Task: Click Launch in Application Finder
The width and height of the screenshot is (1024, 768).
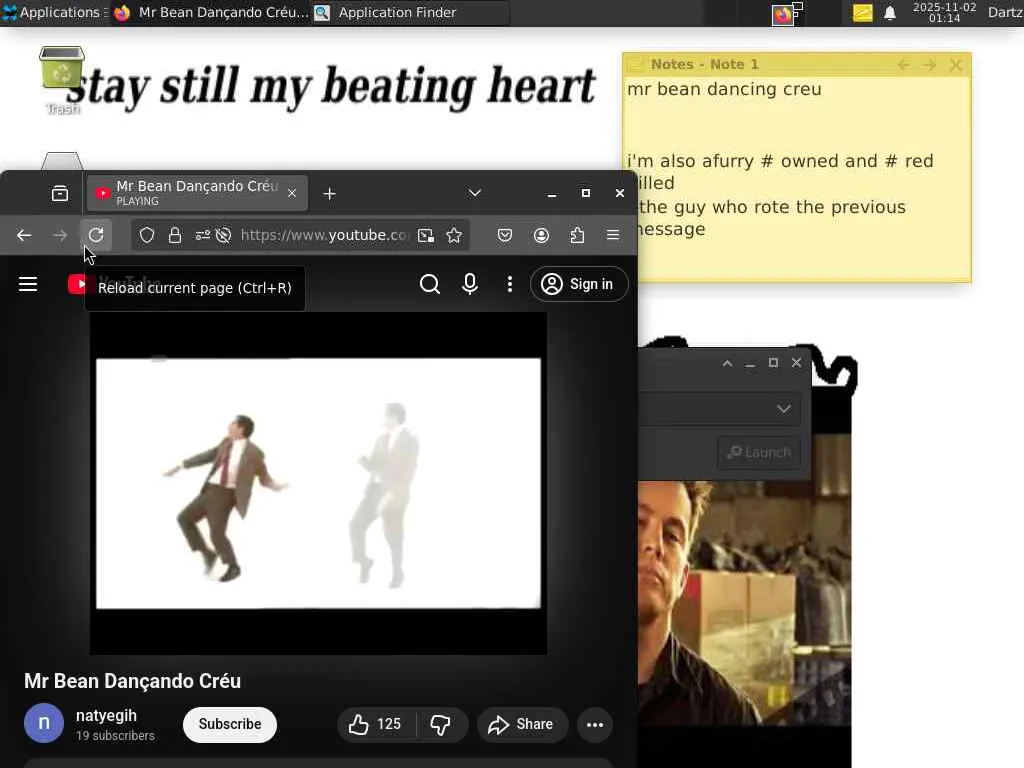Action: (x=759, y=452)
